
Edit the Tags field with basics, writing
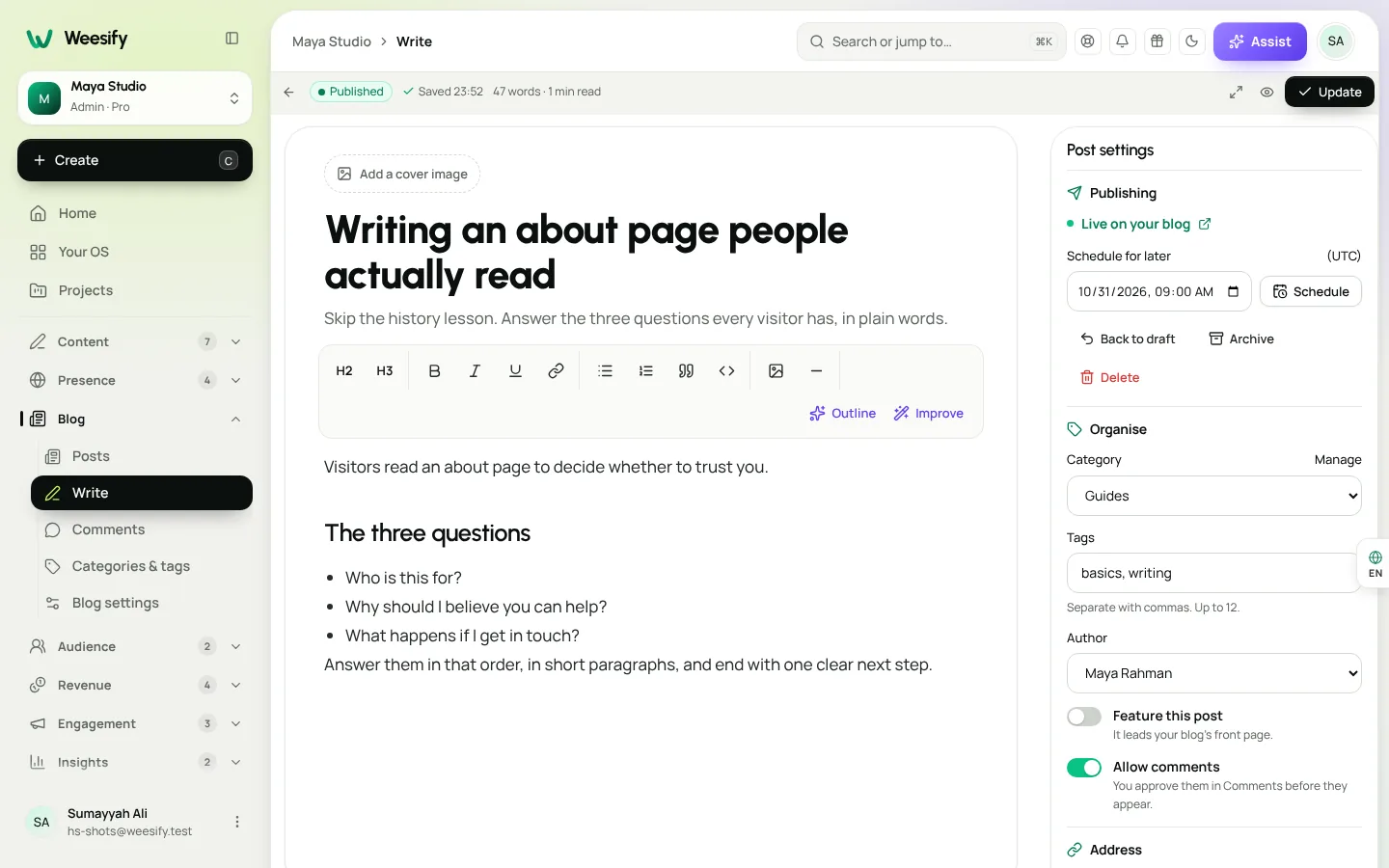tap(1213, 573)
